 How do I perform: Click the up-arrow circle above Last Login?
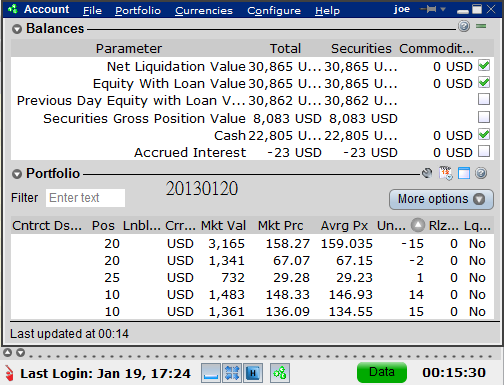pos(7,352)
